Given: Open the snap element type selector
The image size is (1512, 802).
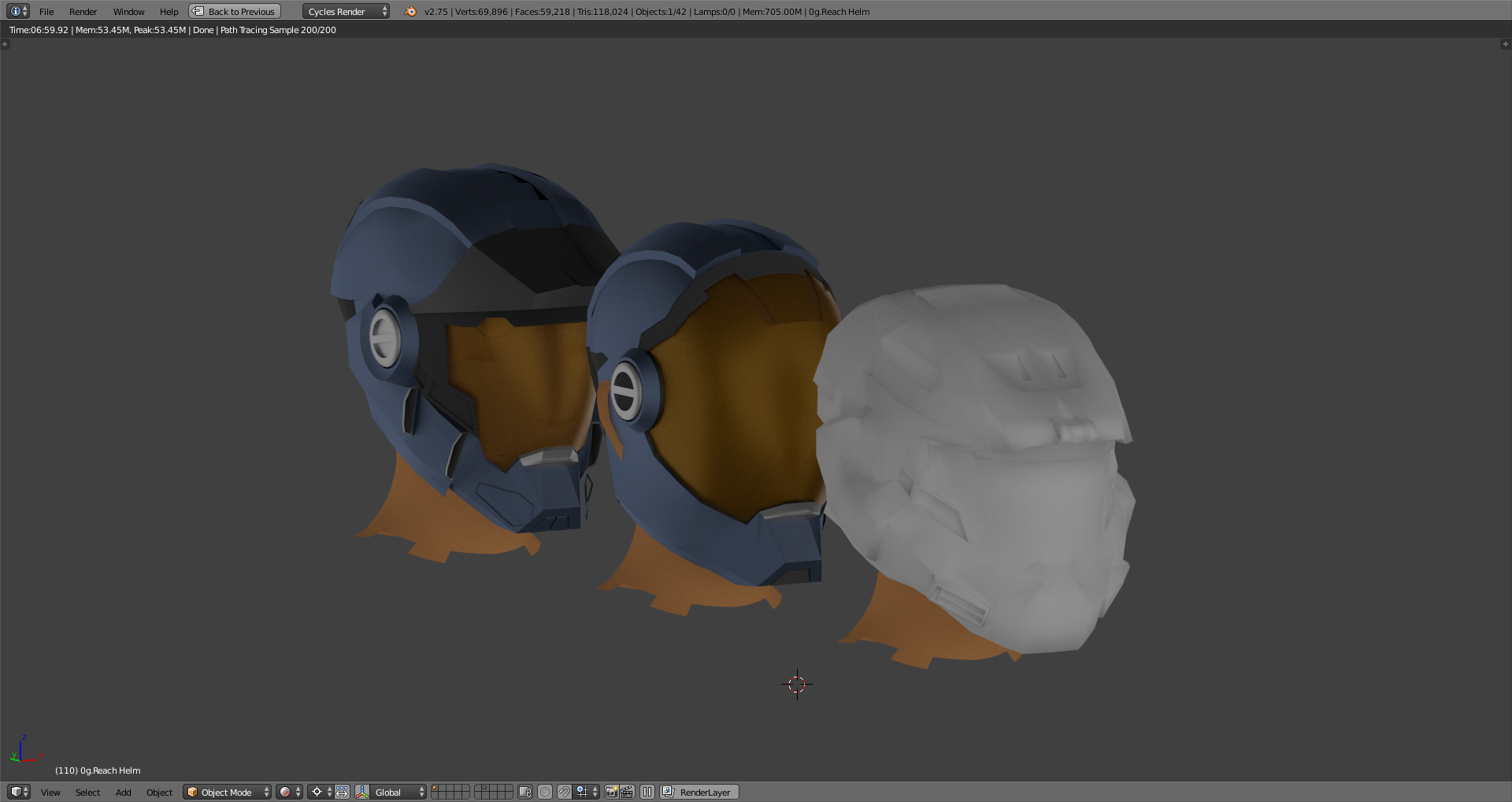Looking at the screenshot, I should 587,792.
